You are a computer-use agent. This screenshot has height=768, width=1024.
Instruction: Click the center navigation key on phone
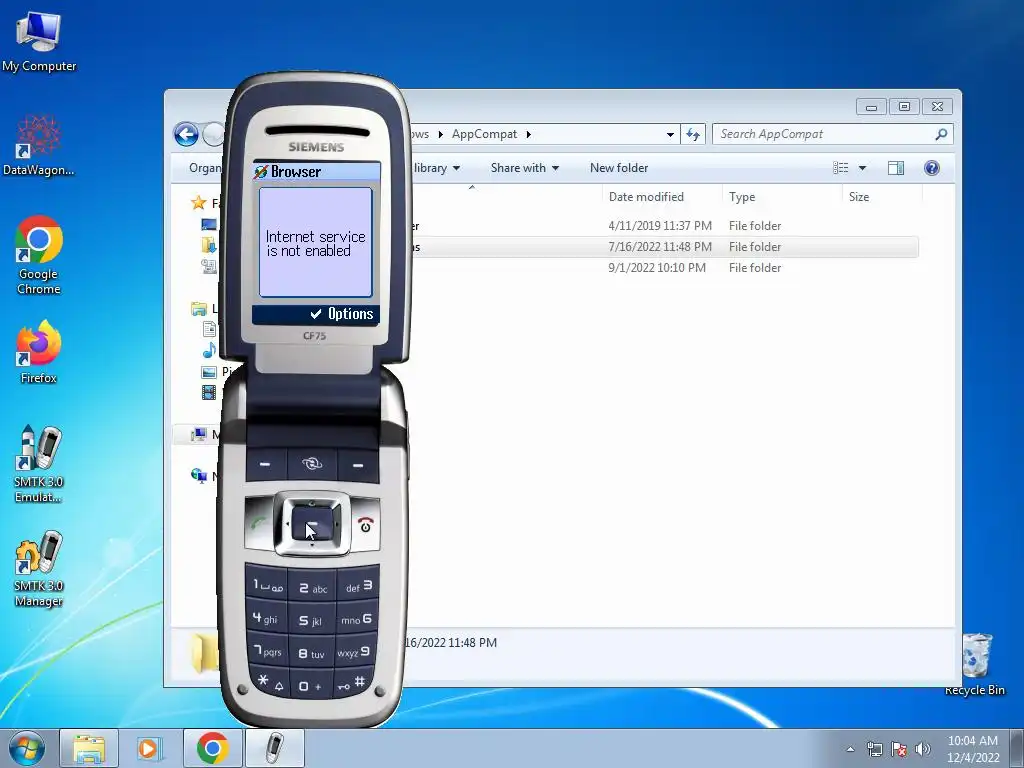click(x=312, y=524)
